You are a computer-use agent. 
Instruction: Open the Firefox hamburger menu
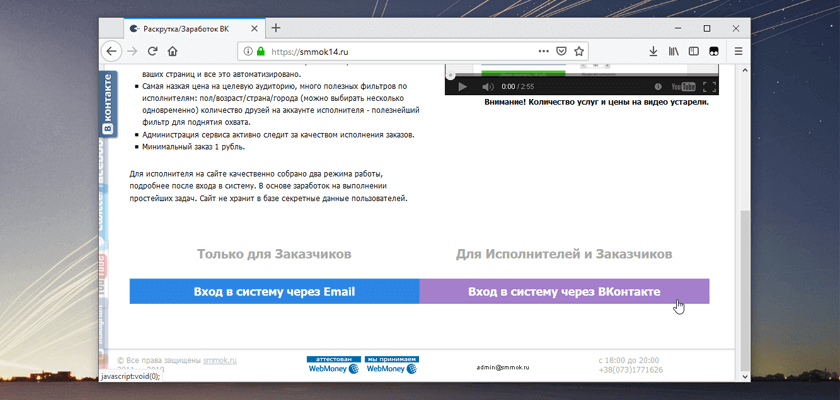point(738,51)
